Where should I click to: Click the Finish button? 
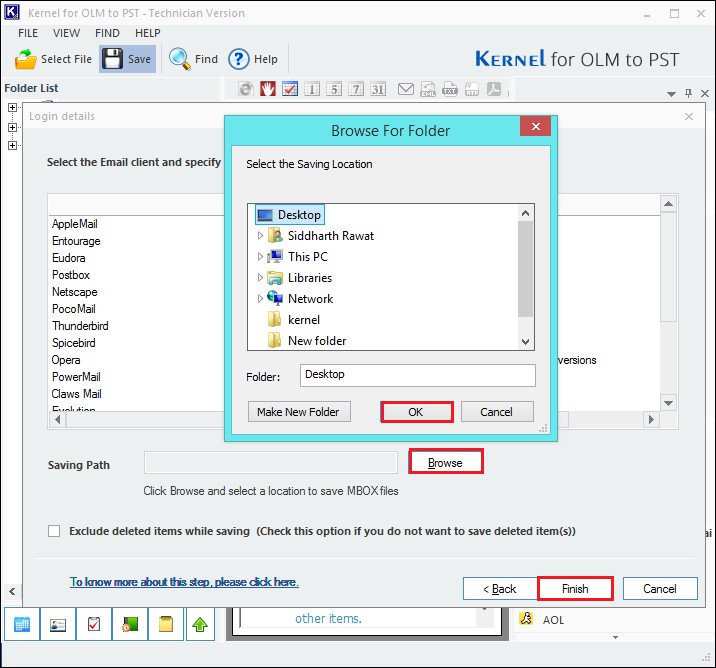pos(575,589)
